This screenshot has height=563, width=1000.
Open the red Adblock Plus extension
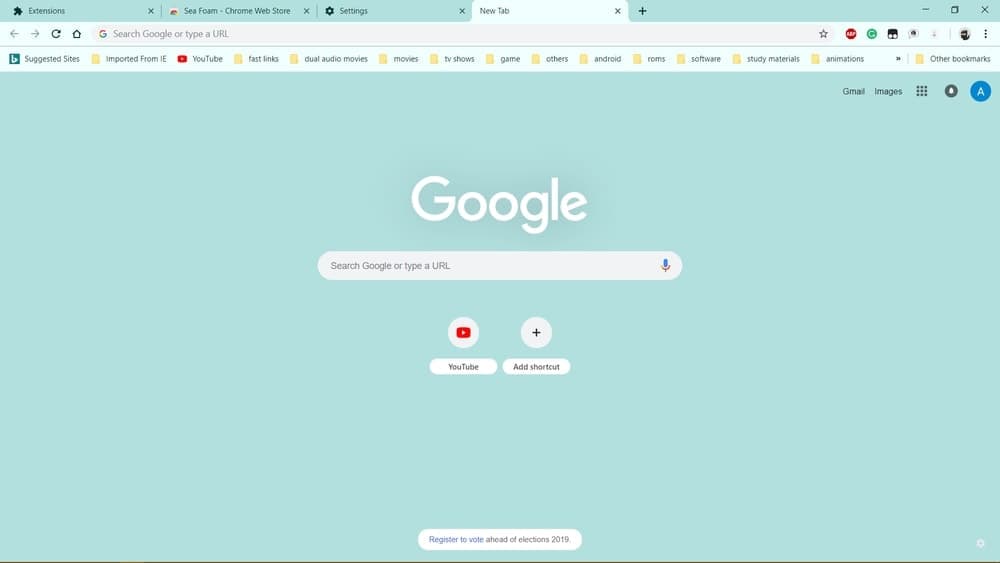tap(851, 34)
